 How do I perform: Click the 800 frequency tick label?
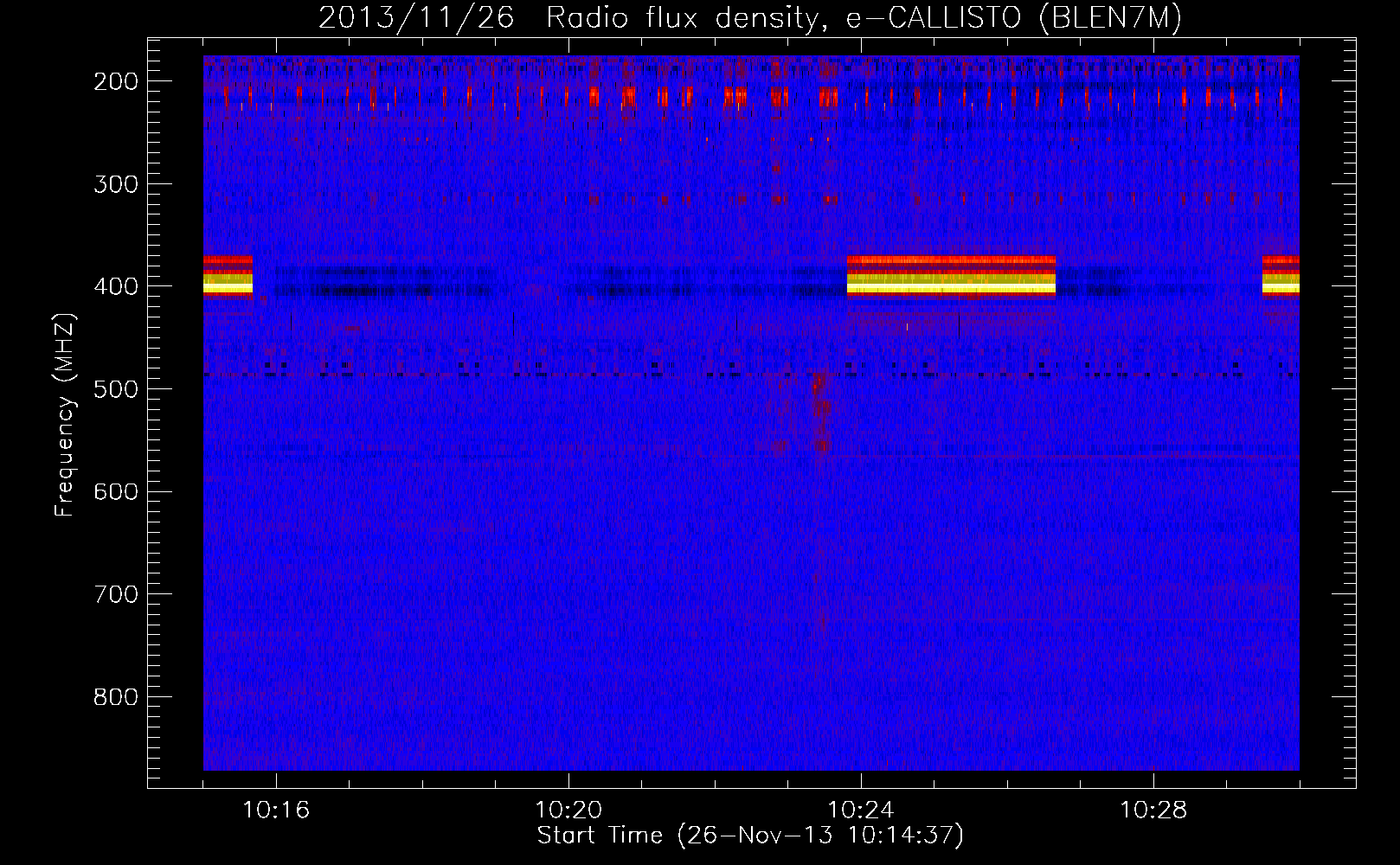(116, 697)
